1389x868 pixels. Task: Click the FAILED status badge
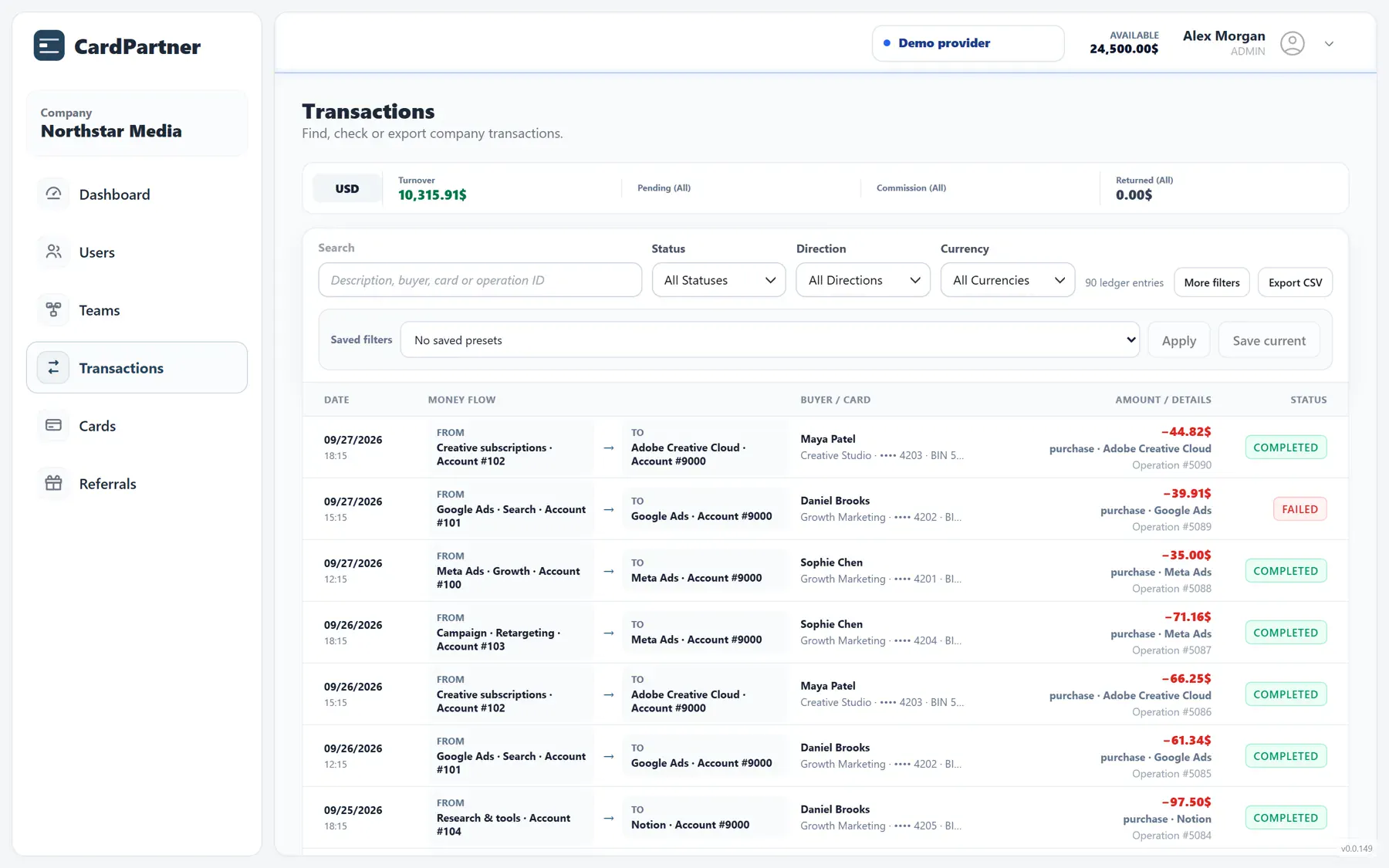[1299, 509]
